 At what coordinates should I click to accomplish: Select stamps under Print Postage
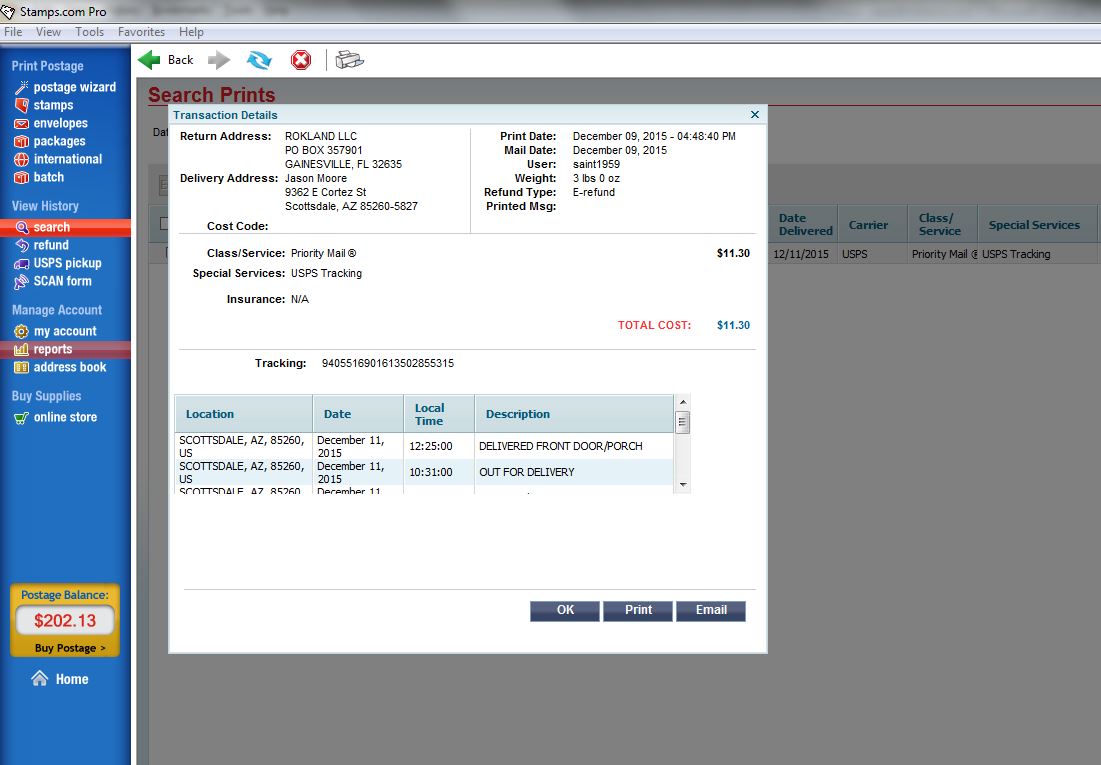pos(53,105)
